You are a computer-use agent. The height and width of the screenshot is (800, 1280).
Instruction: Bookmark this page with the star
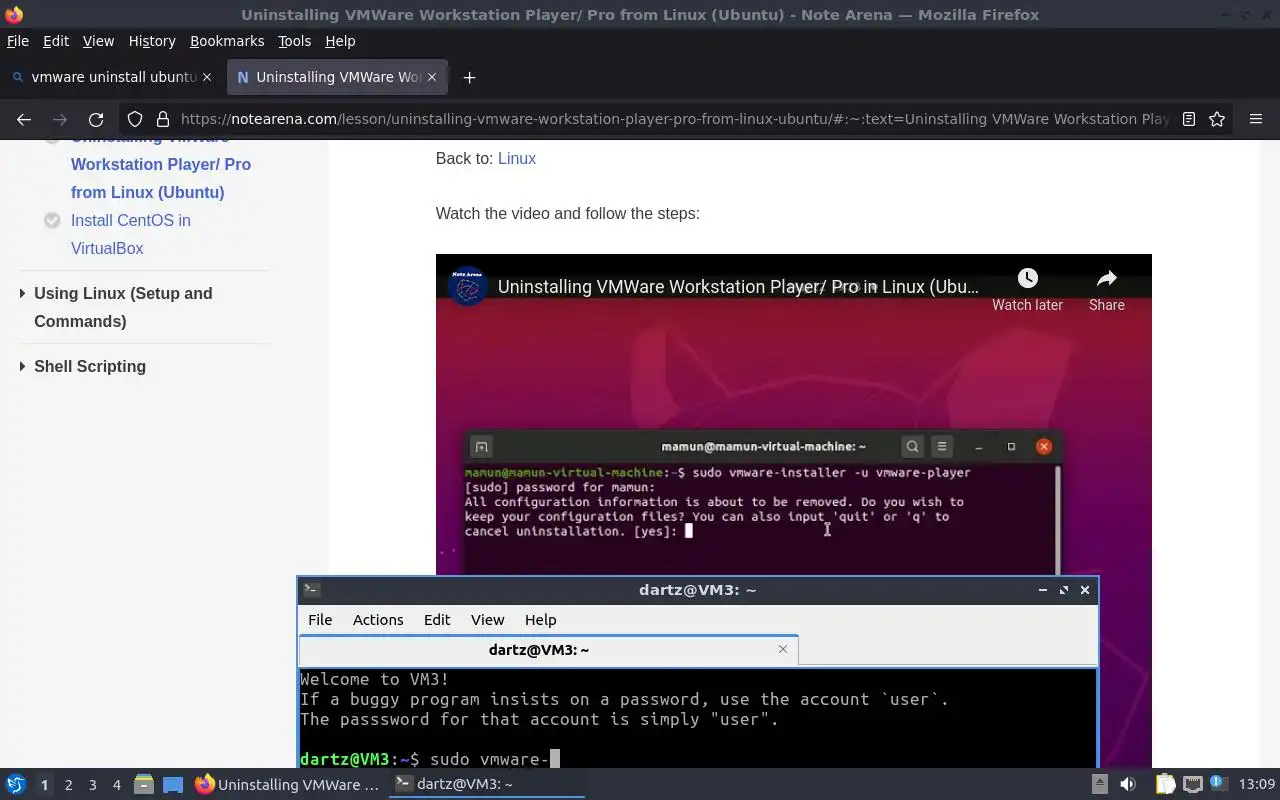(1217, 119)
